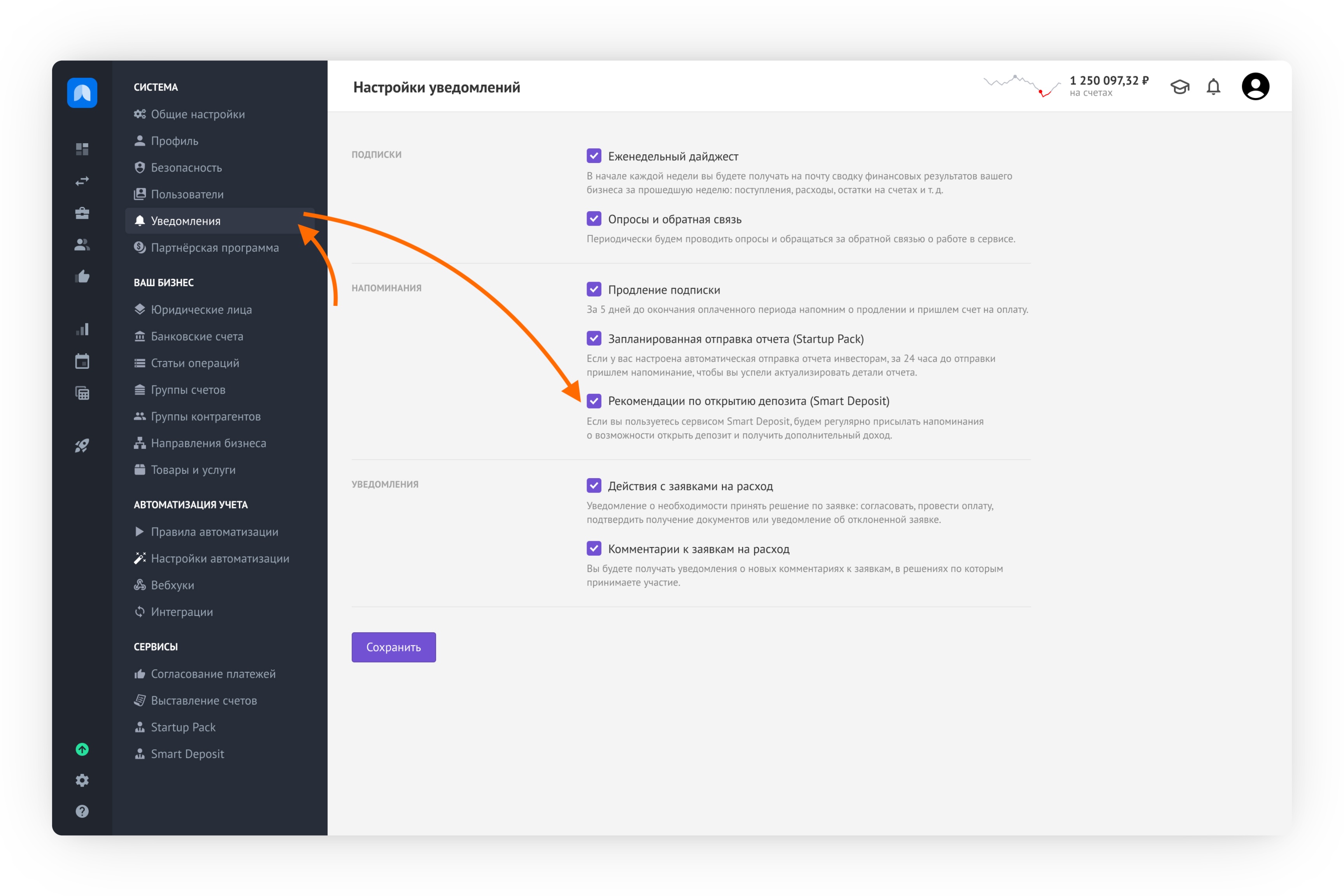Open Направления бизнеса menu item
This screenshot has height=896, width=1344.
tap(220, 443)
